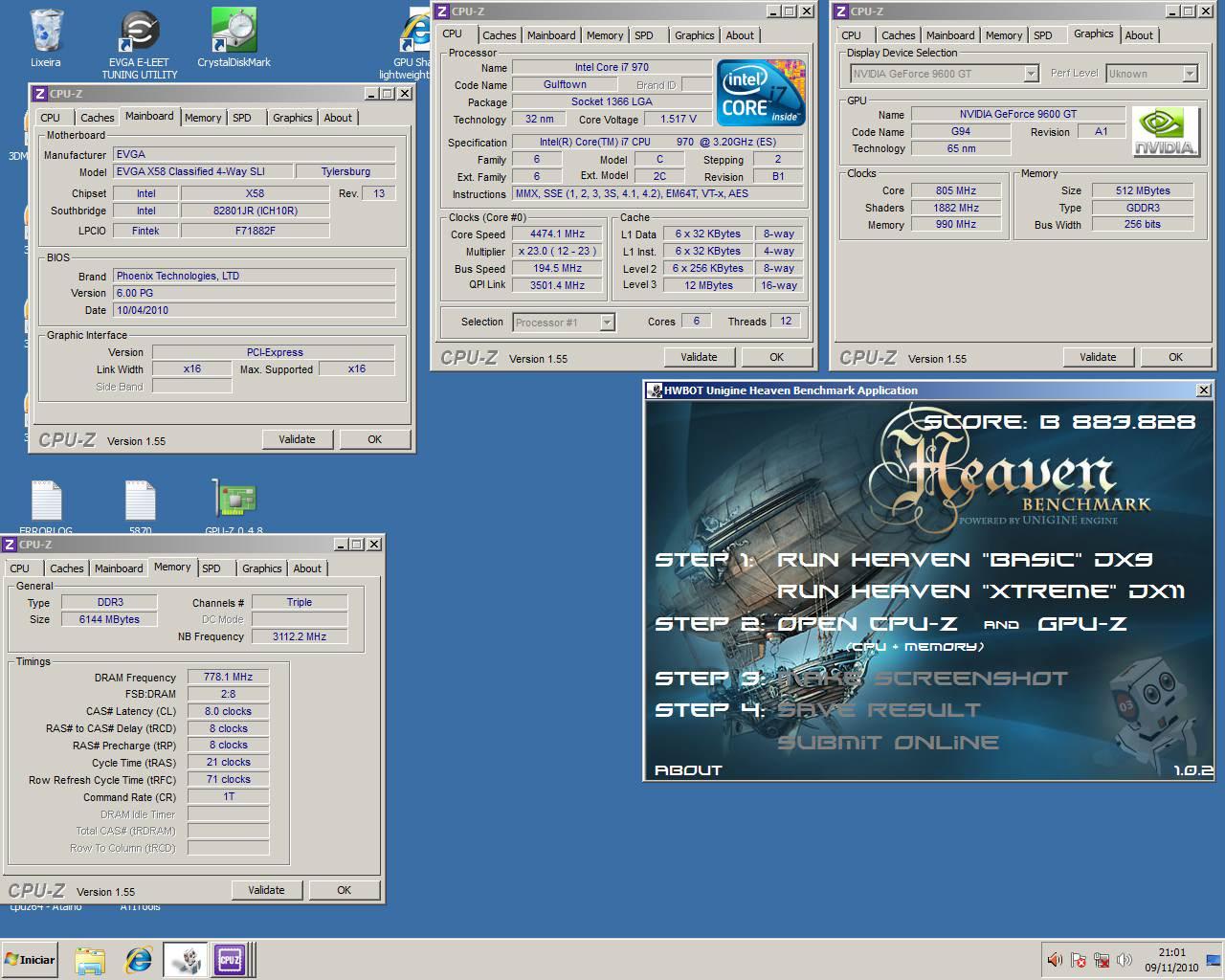Click the motherboard model EVGA X58 field
The width and height of the screenshot is (1225, 980).
pyautogui.click(x=204, y=172)
